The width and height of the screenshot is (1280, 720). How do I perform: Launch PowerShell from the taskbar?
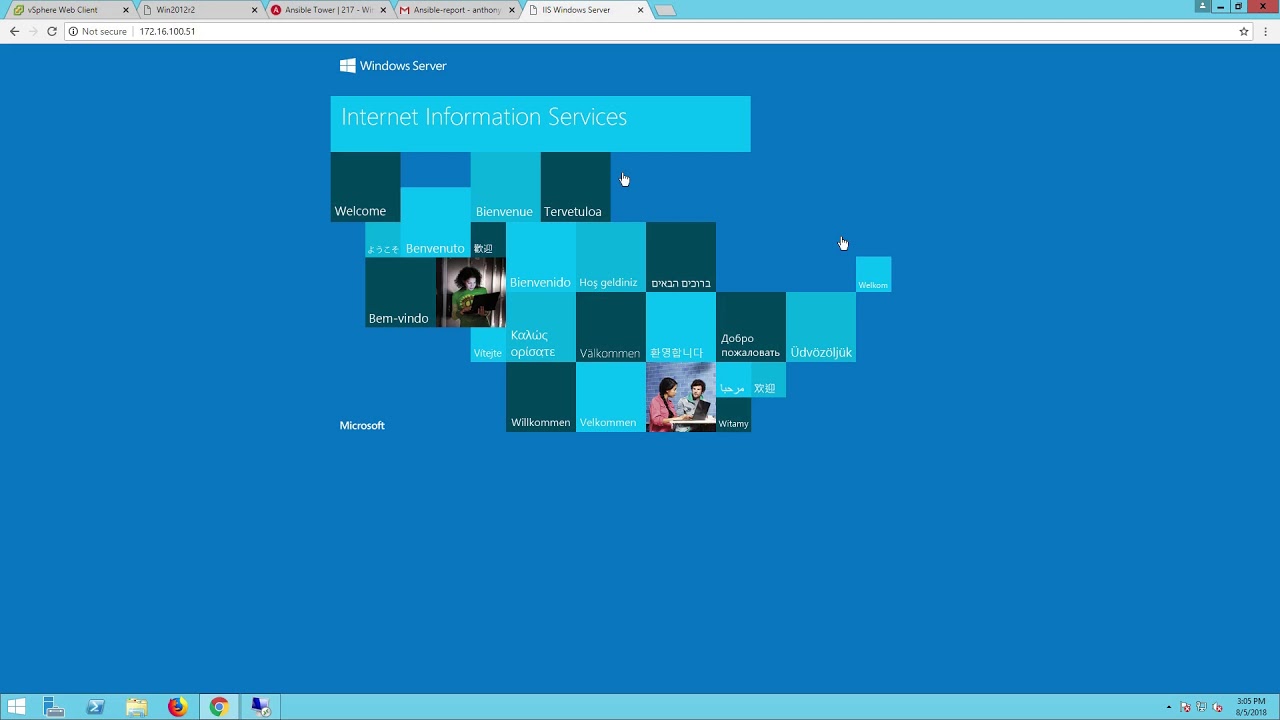[96, 707]
